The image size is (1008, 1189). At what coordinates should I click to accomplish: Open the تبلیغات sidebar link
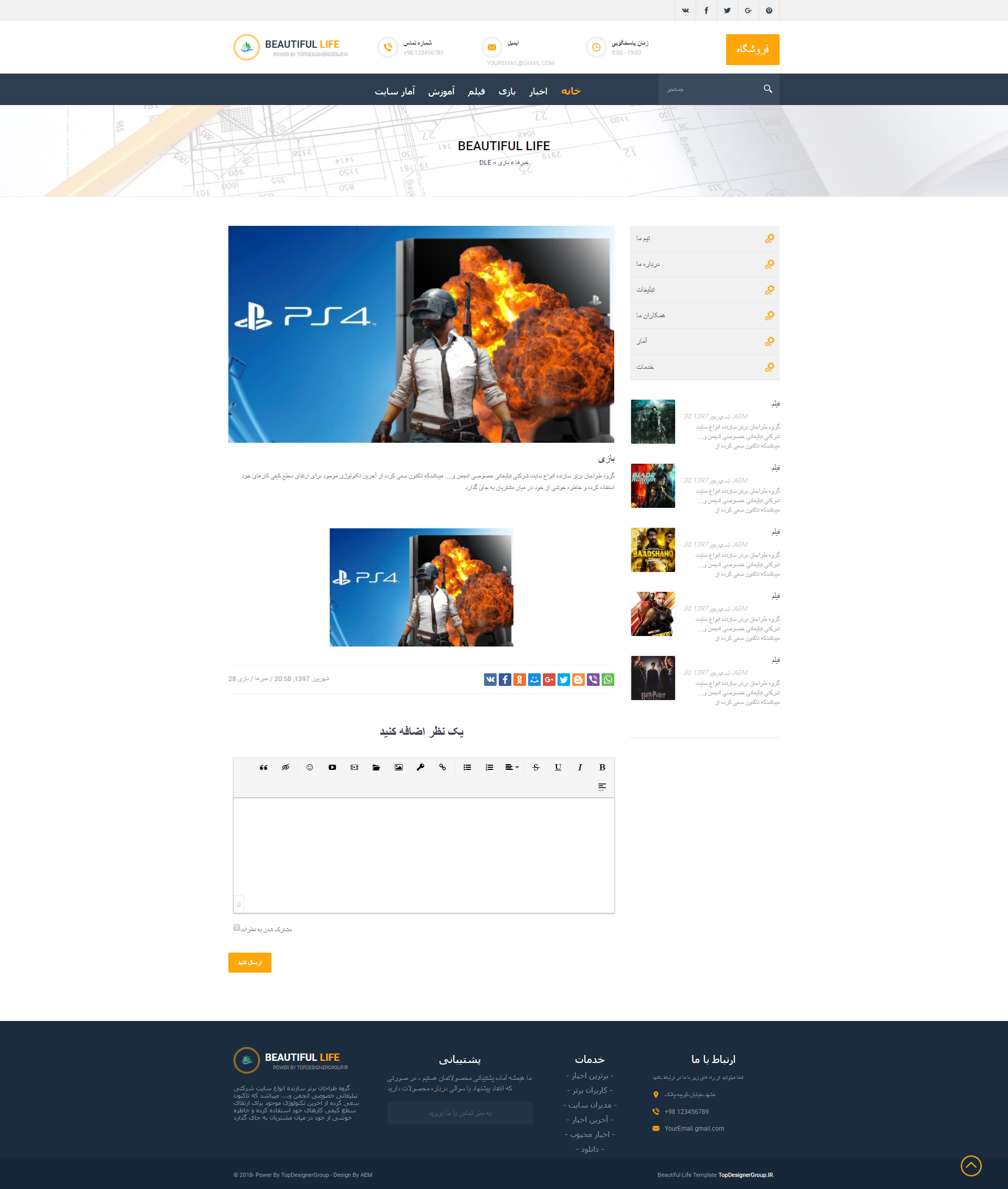(705, 290)
